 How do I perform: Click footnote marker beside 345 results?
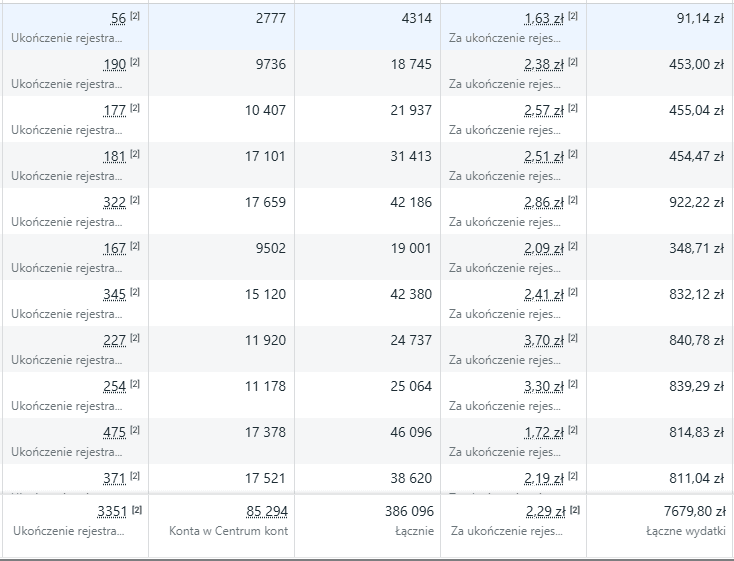click(x=135, y=292)
